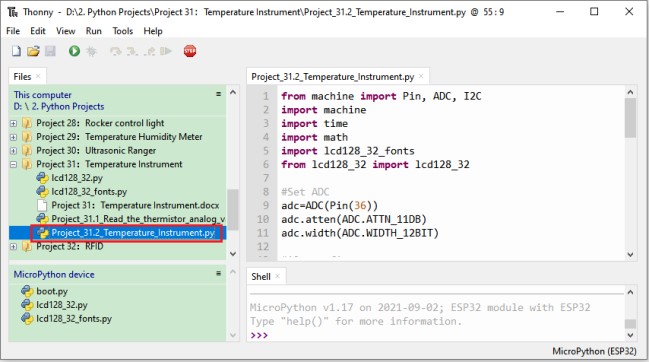This screenshot has height=362, width=650.
Task: Close the Project_31.2_Temperature_Instrument.py editor tab
Action: (421, 76)
